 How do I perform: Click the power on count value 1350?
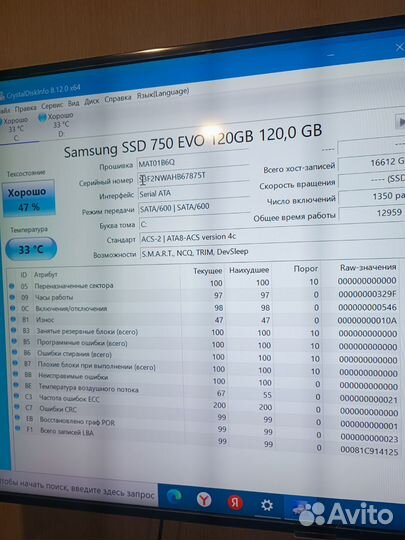(372, 196)
